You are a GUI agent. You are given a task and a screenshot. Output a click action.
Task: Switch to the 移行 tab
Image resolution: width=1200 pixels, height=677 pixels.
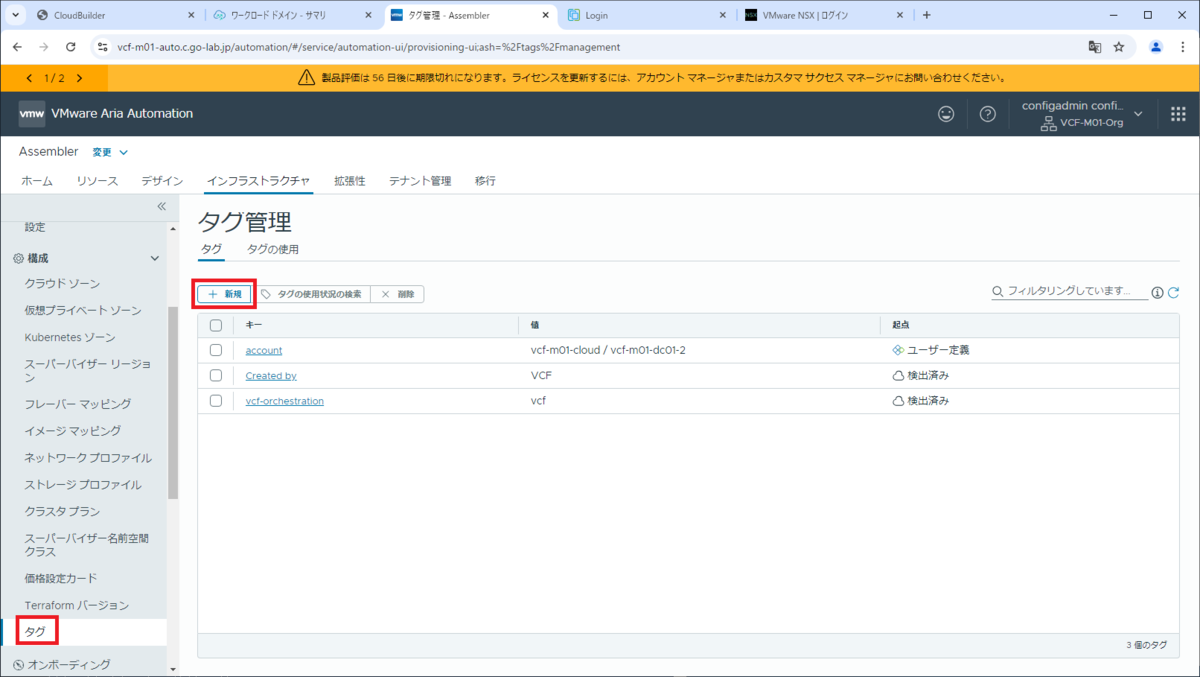tap(485, 181)
